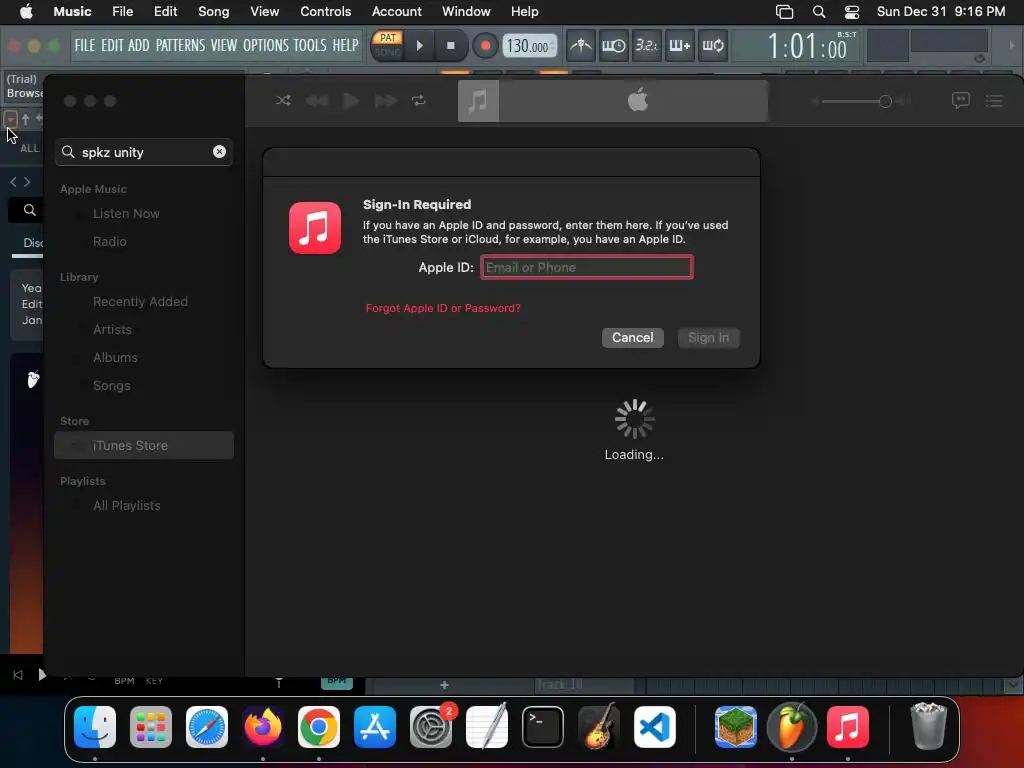Open Google Chrome from the Dock

click(319, 727)
